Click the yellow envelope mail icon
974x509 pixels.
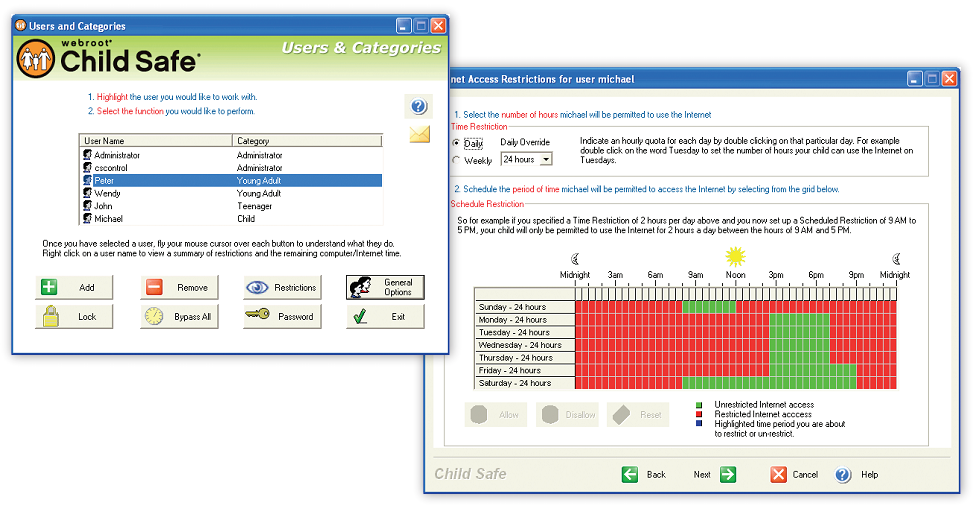coord(419,134)
